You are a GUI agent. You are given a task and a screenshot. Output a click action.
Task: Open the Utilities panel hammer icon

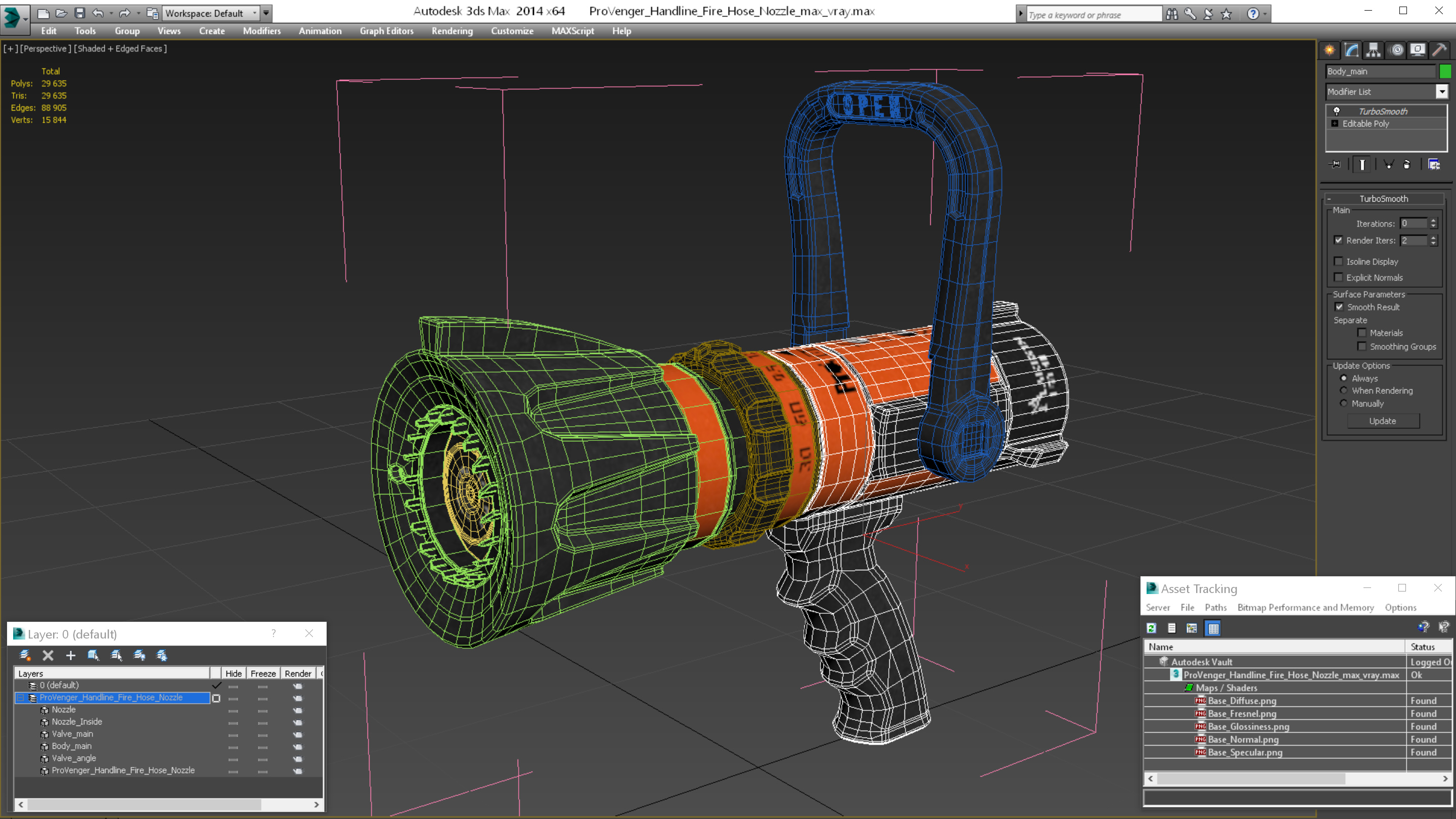(1439, 51)
